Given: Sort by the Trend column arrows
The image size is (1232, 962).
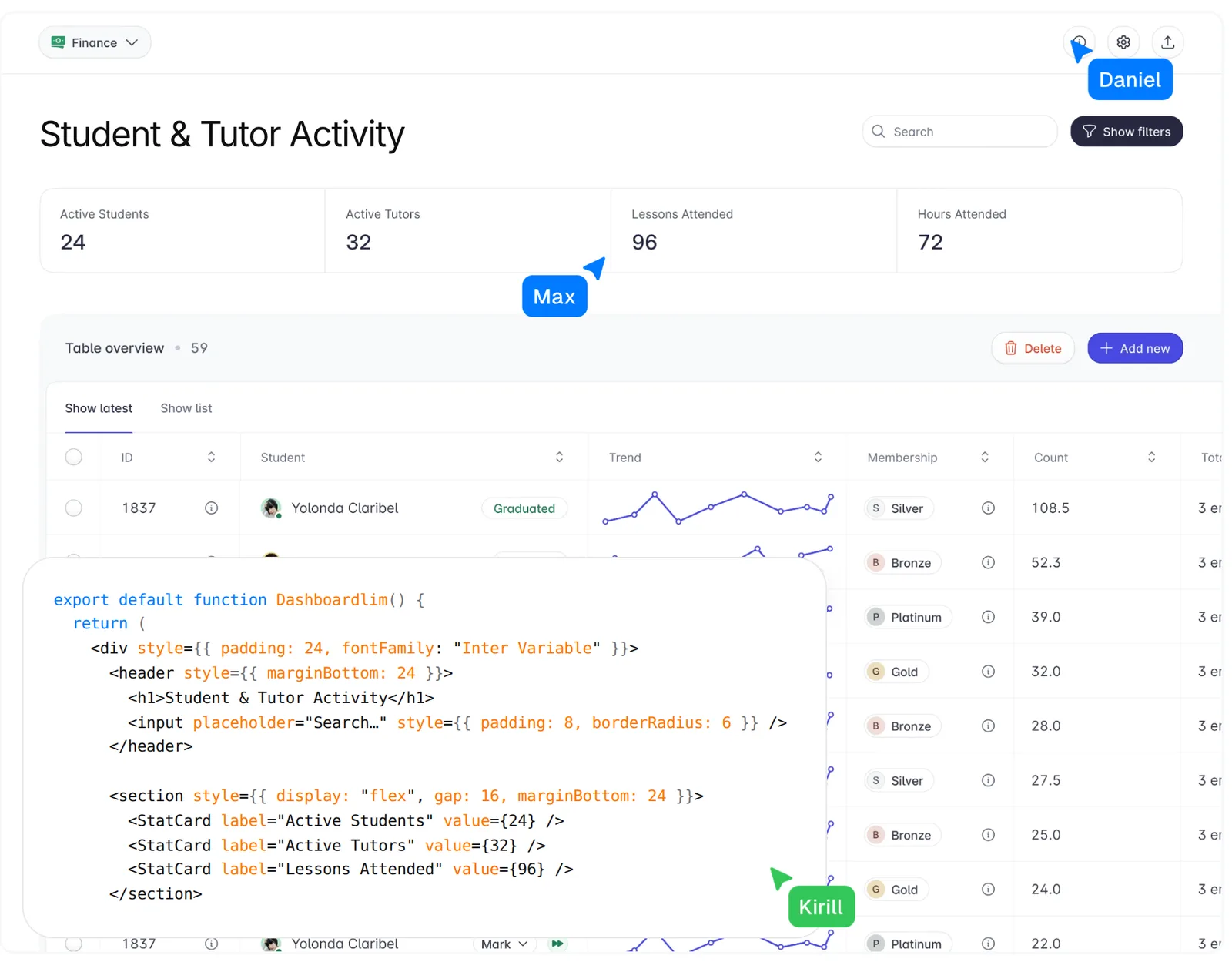Looking at the screenshot, I should click(818, 458).
